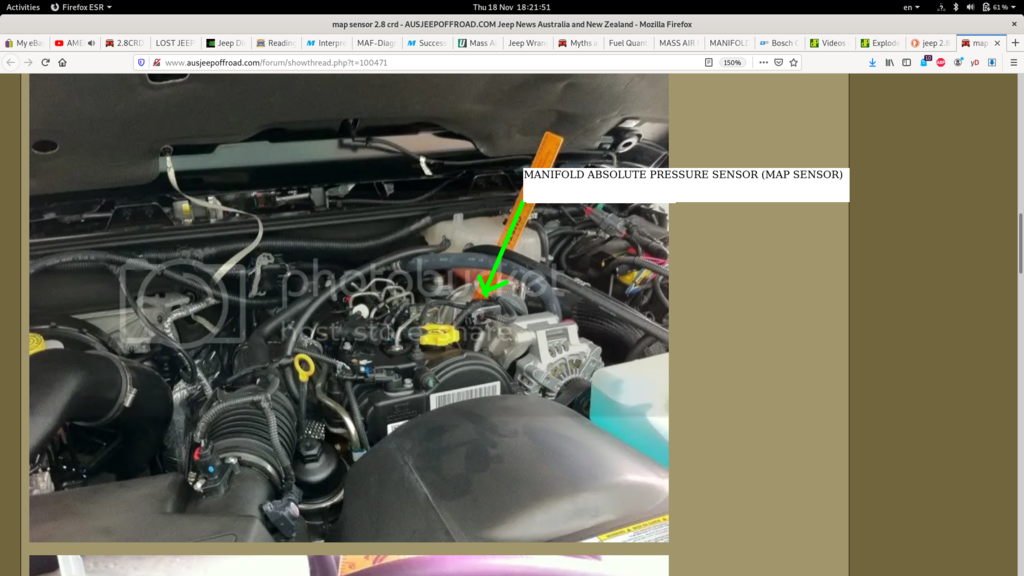Close the Firefox window

(1014, 24)
